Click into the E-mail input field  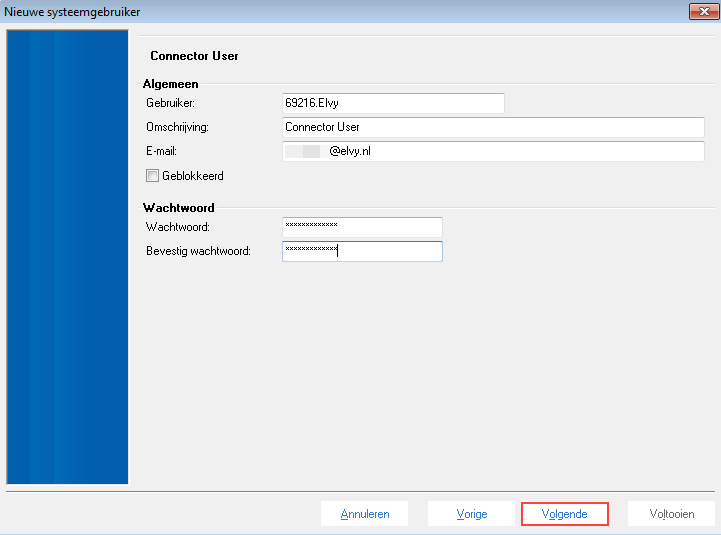(493, 151)
